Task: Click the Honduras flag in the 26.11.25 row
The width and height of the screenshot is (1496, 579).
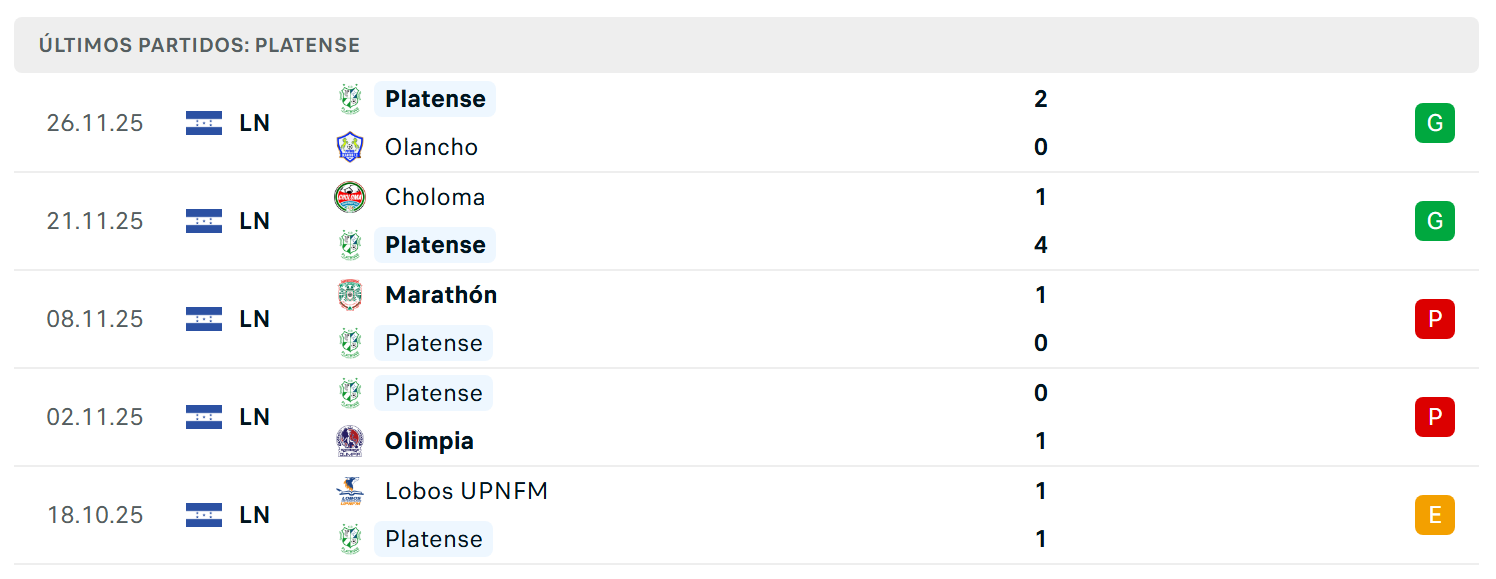Action: [x=204, y=123]
